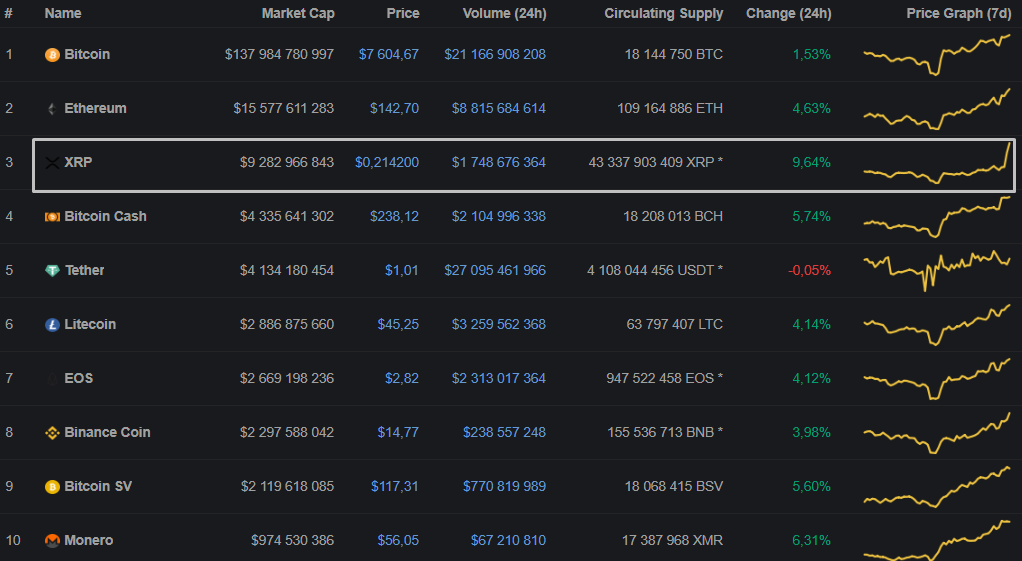Click the Ethereum logo icon
The width and height of the screenshot is (1022, 561).
52,109
